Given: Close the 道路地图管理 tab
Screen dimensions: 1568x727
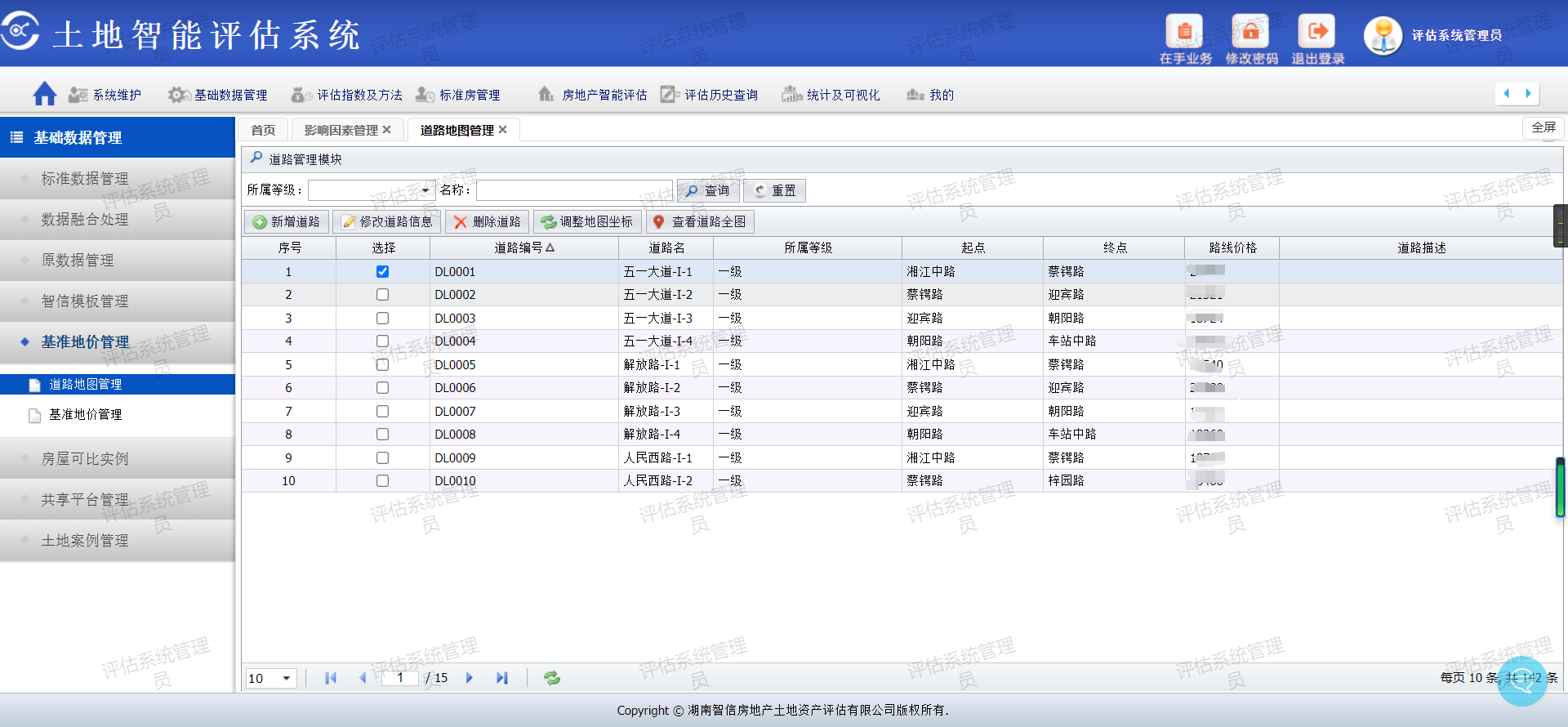Looking at the screenshot, I should 503,130.
